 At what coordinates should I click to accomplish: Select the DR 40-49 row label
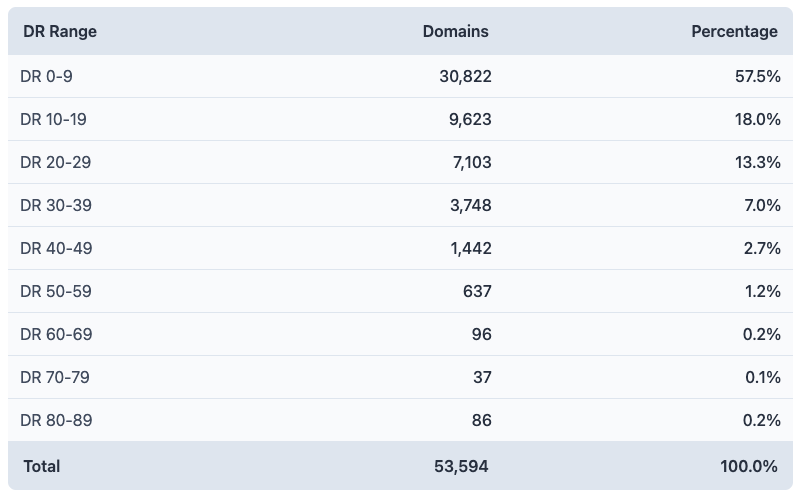pyautogui.click(x=56, y=248)
